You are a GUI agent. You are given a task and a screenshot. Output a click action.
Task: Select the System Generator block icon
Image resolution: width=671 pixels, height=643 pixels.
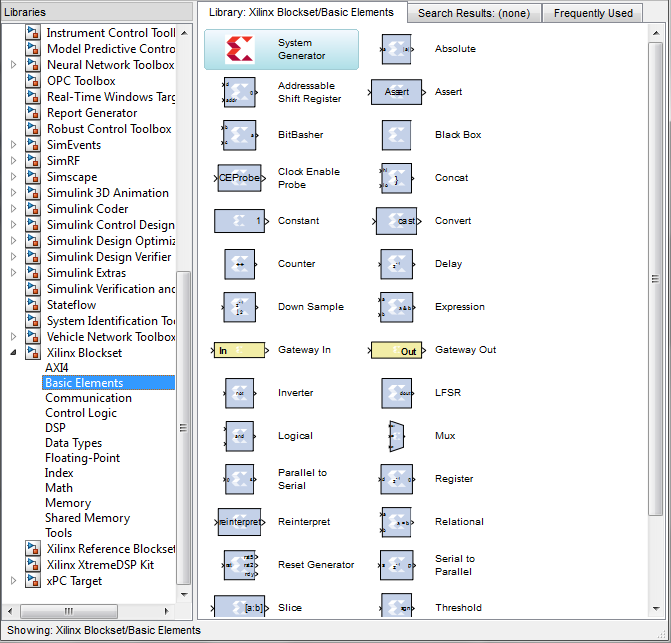coord(240,49)
